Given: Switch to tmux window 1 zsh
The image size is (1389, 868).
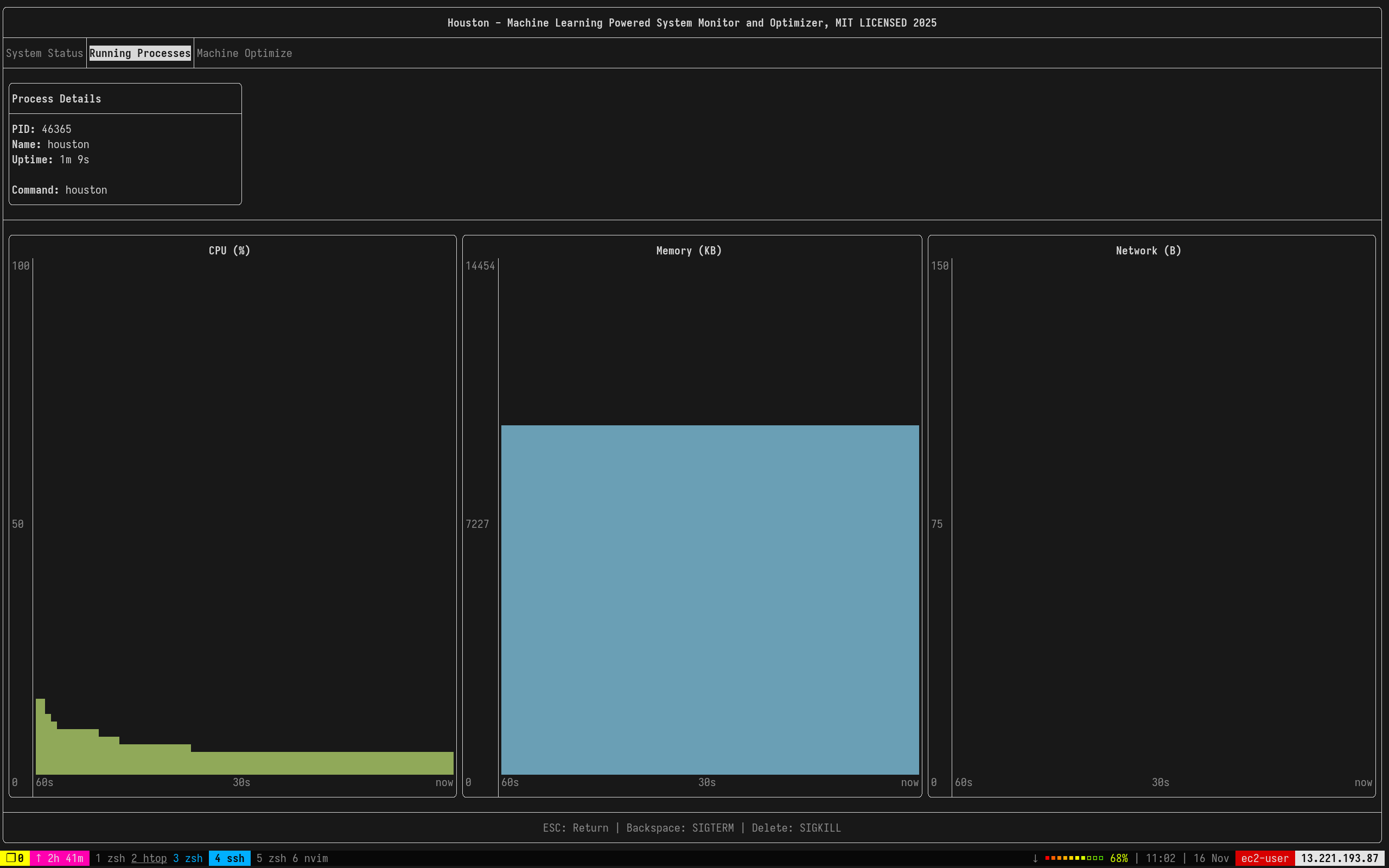Looking at the screenshot, I should click(110, 858).
